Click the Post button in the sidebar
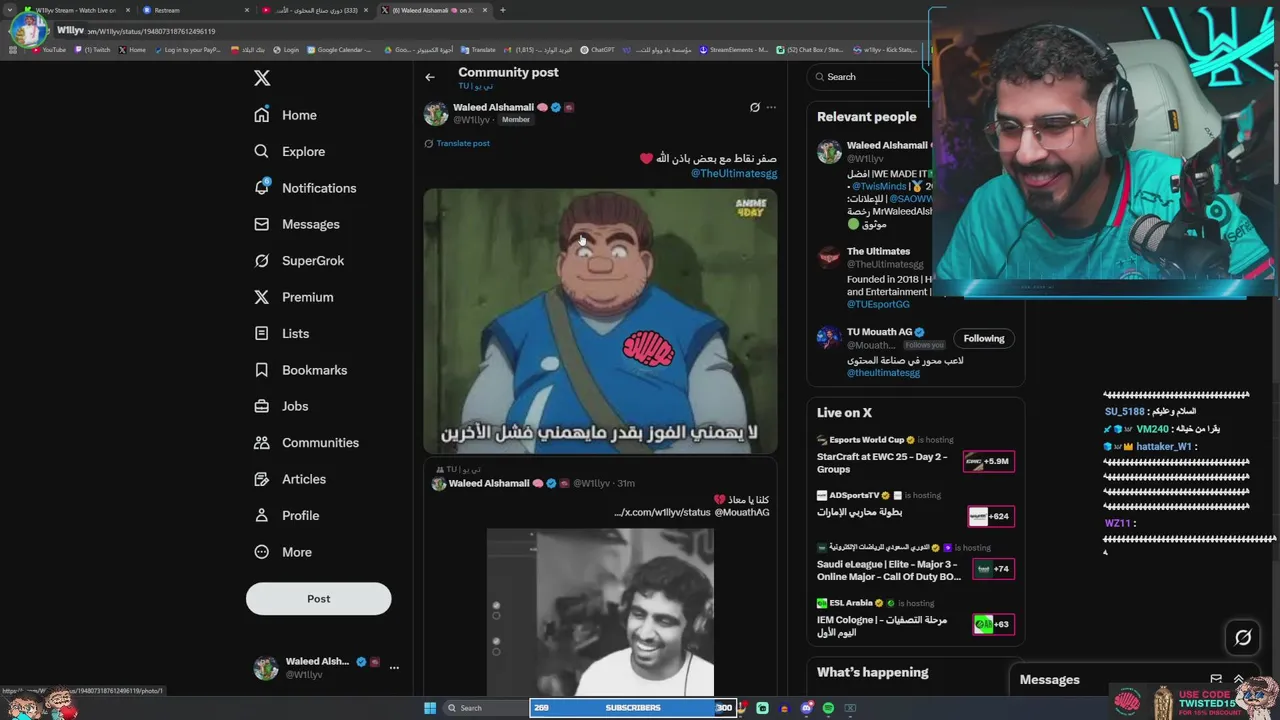 (x=318, y=598)
